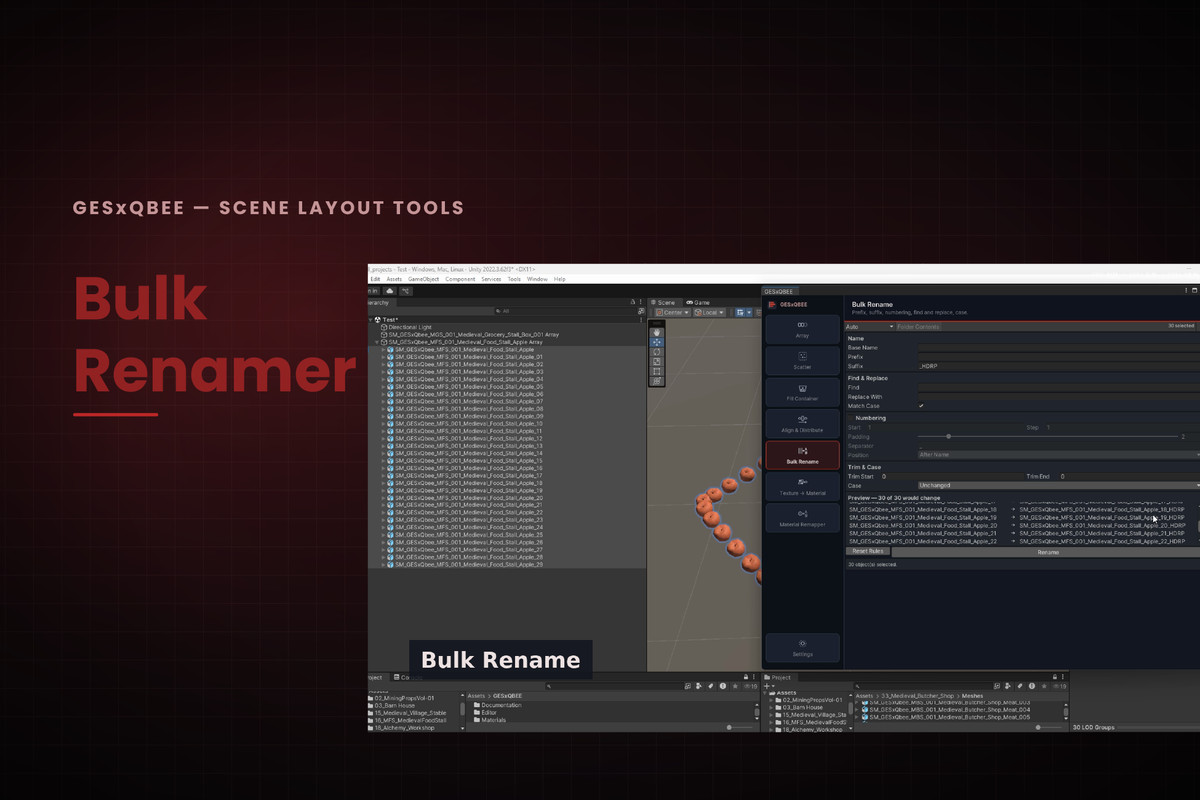Click the GESxQBEE logo in sidebar
1200x800 pixels.
point(772,304)
